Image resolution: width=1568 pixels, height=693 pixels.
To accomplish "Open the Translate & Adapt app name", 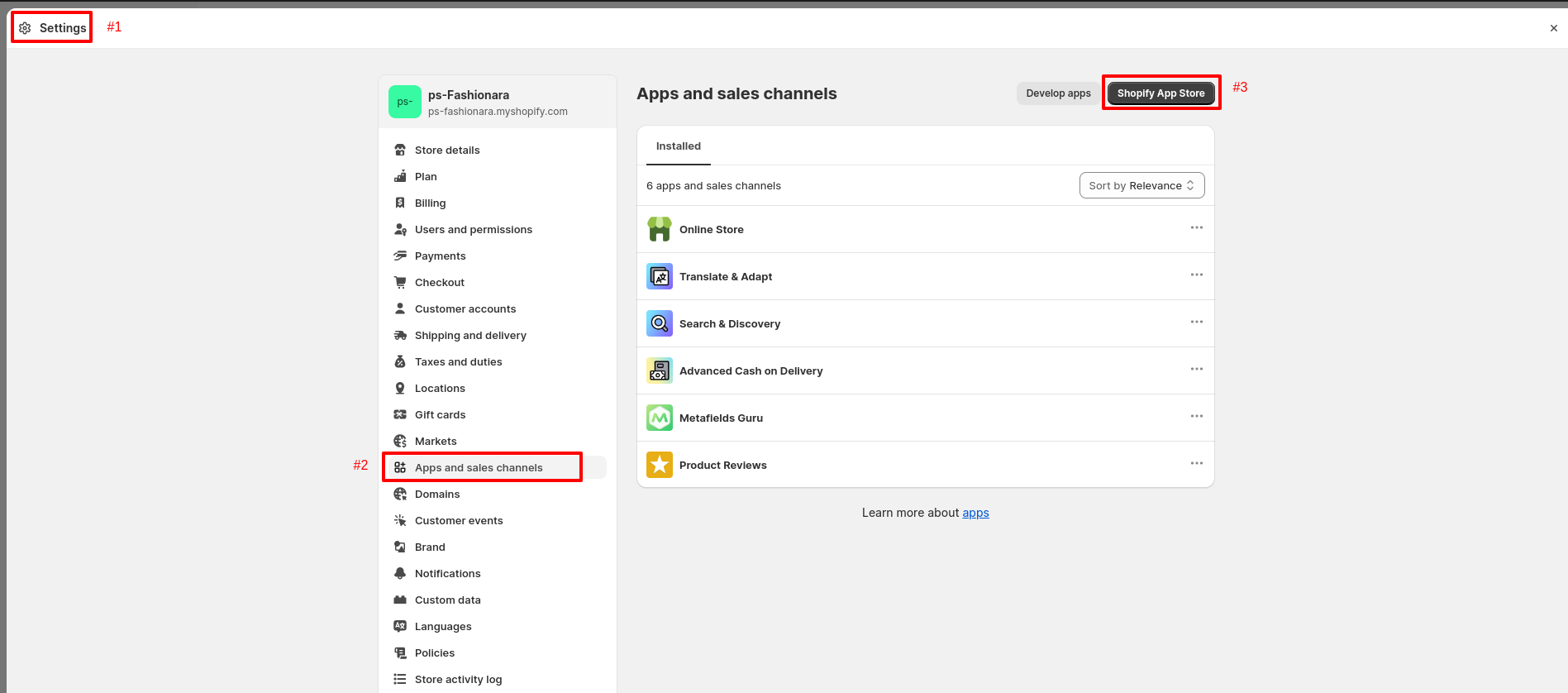I will point(726,277).
